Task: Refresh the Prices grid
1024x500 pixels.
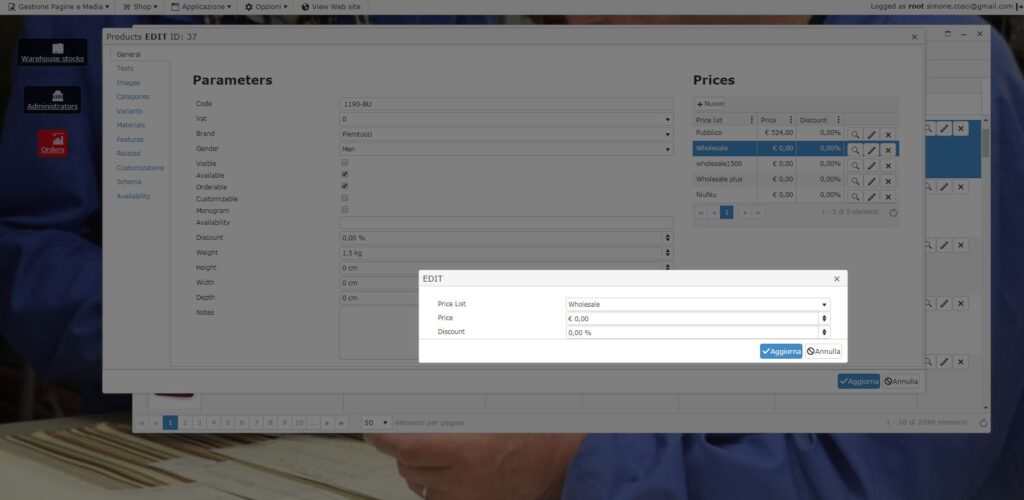Action: coord(892,212)
